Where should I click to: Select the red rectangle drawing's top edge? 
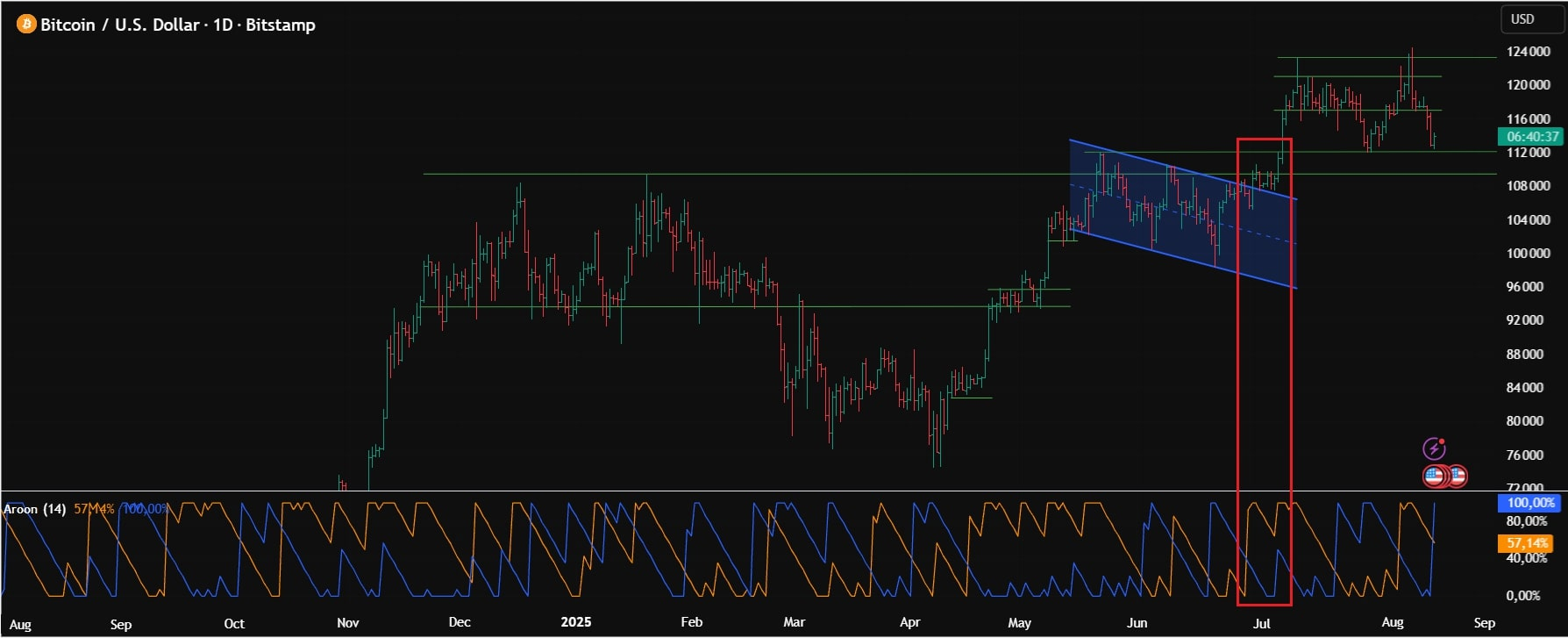[x=1264, y=139]
